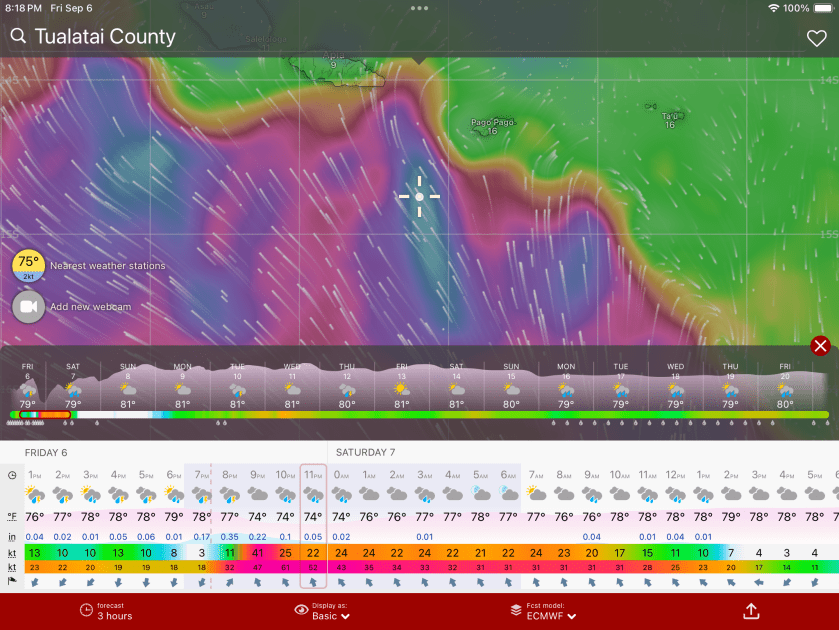Viewport: 839px width, 630px height.
Task: Toggle temperature units via °F label
Action: (x=12, y=517)
